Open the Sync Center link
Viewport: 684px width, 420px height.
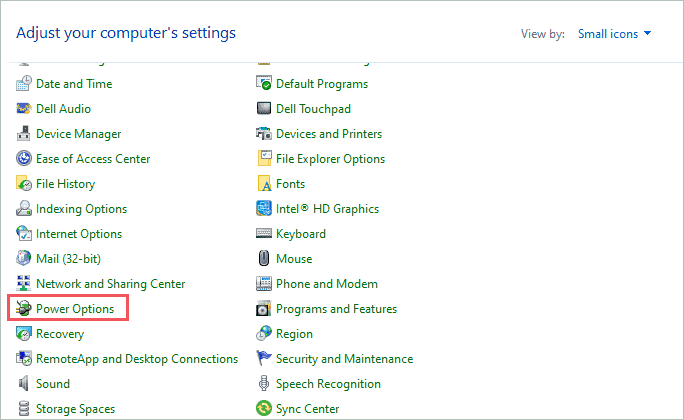pos(307,409)
